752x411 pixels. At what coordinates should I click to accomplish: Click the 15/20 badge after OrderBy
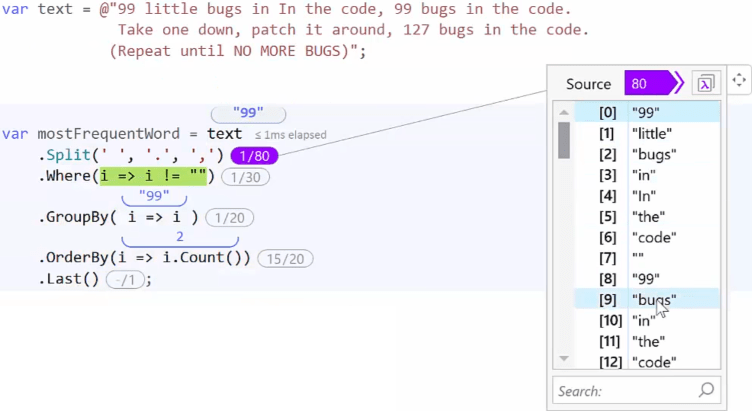(x=285, y=259)
